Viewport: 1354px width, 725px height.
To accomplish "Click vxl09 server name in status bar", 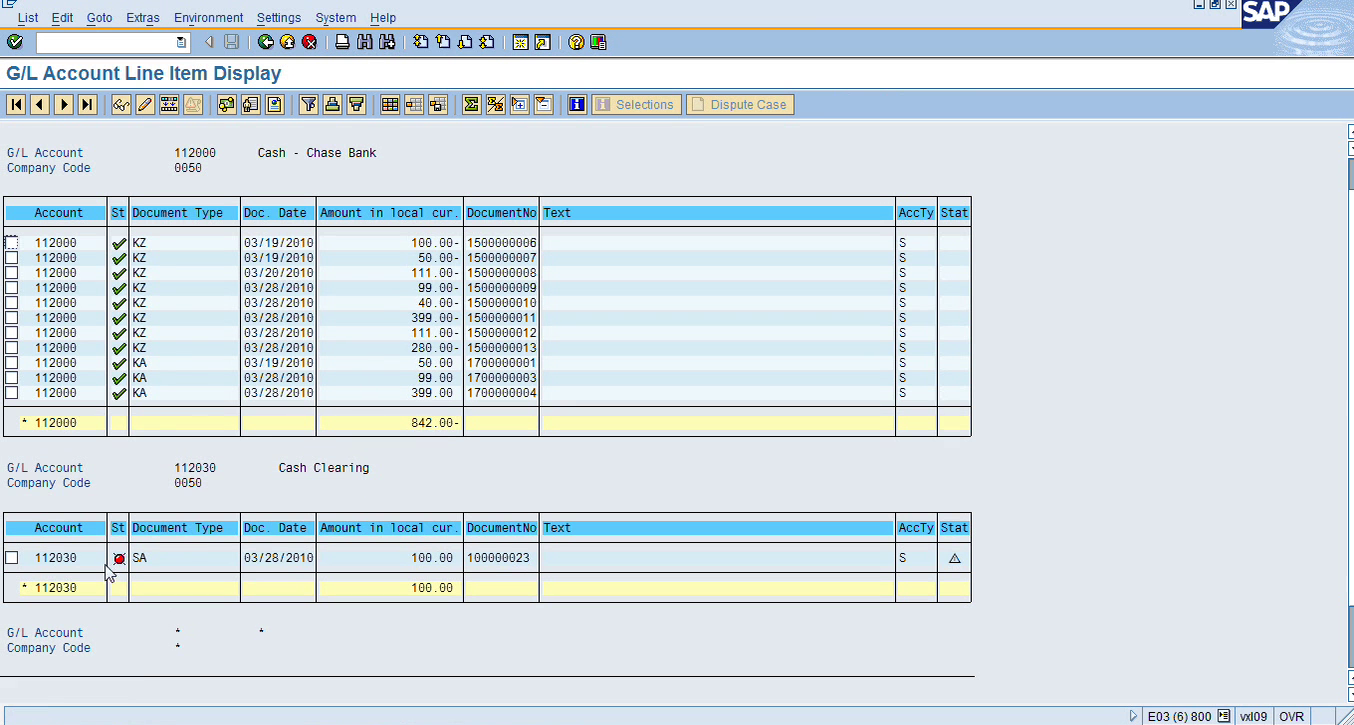I will click(x=1254, y=716).
